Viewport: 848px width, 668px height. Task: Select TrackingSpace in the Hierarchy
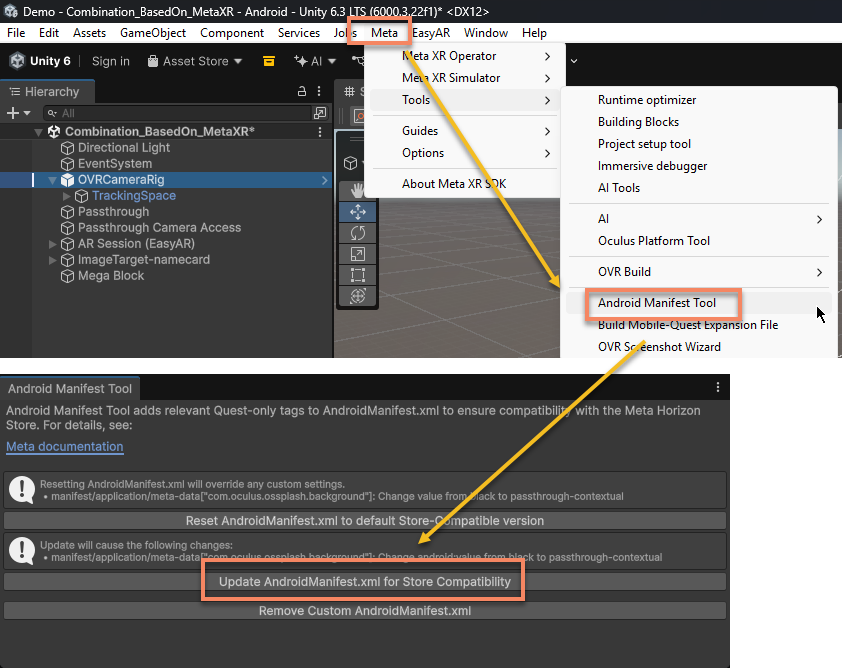coord(133,196)
